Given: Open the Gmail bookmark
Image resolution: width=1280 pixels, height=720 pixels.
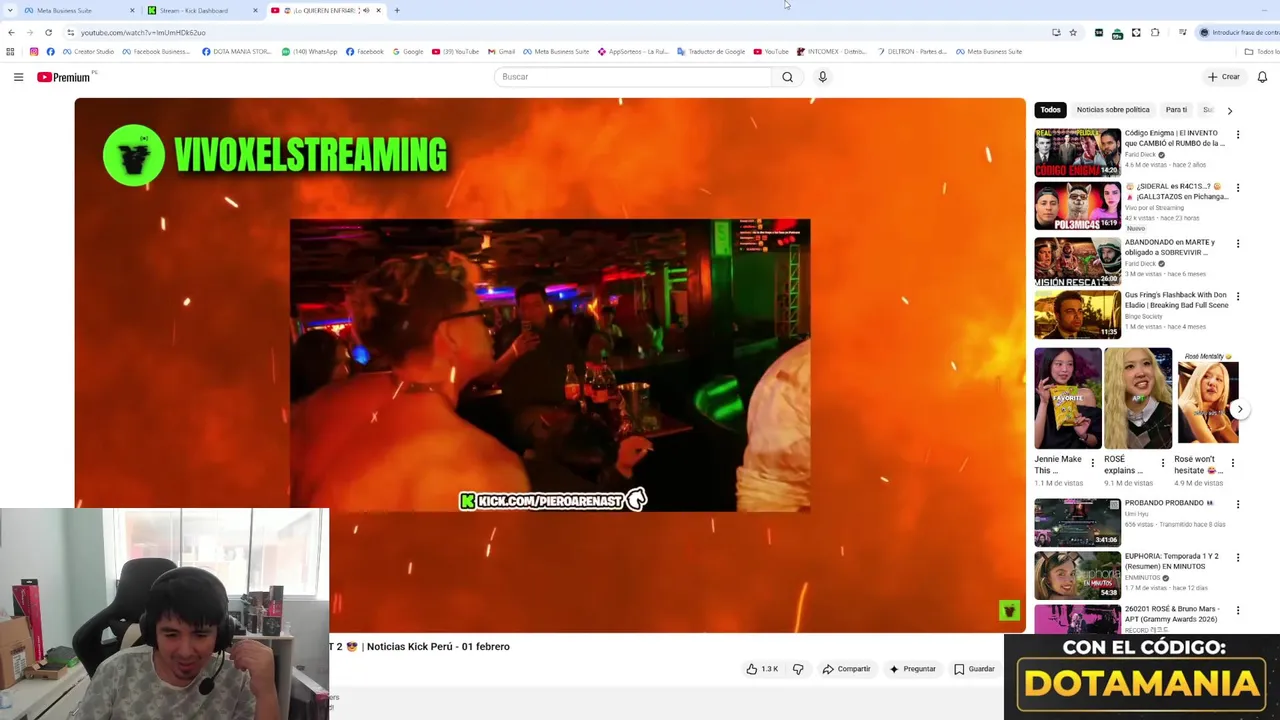Looking at the screenshot, I should [x=501, y=51].
